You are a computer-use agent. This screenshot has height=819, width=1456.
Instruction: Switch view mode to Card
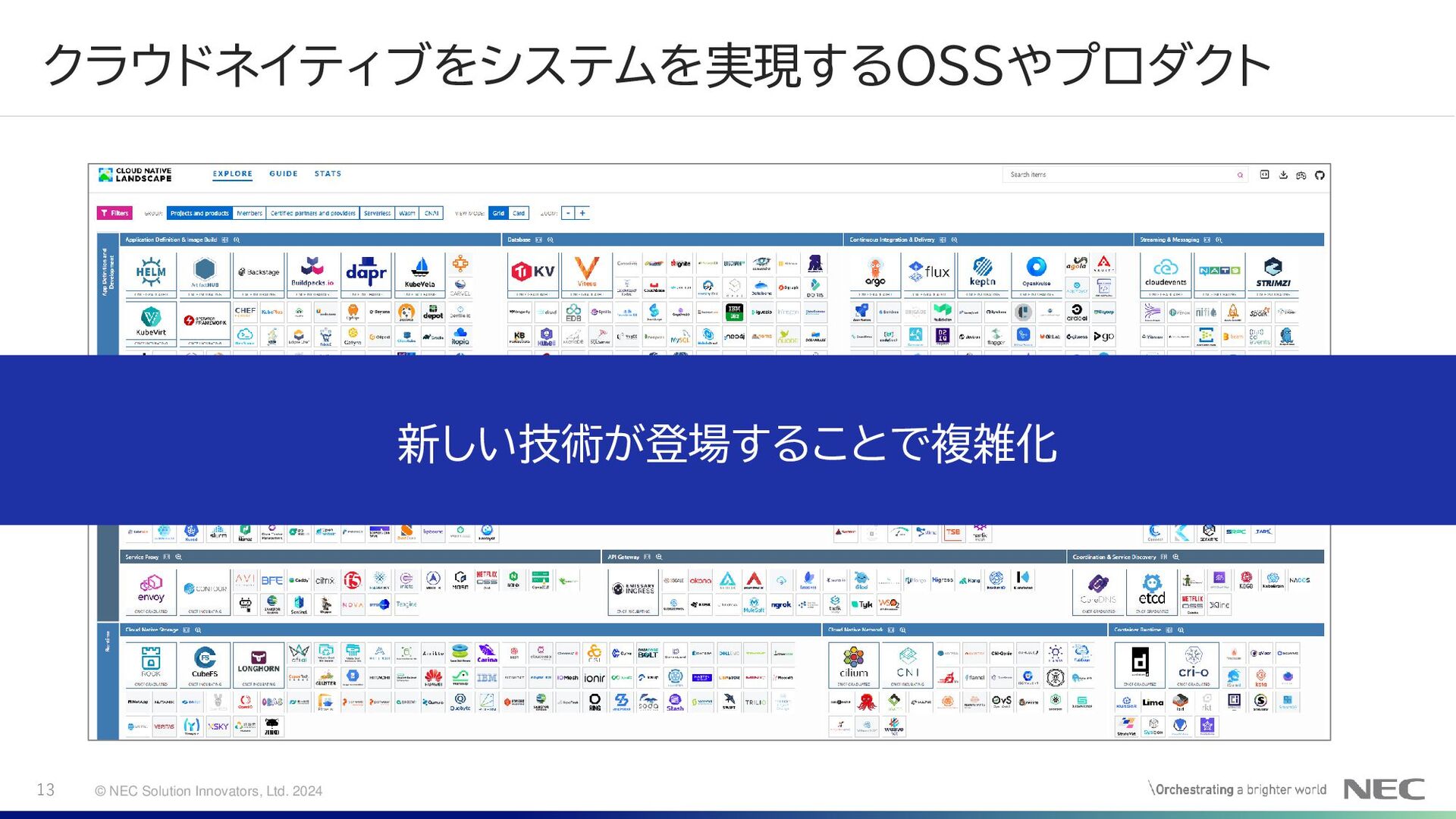(x=519, y=213)
